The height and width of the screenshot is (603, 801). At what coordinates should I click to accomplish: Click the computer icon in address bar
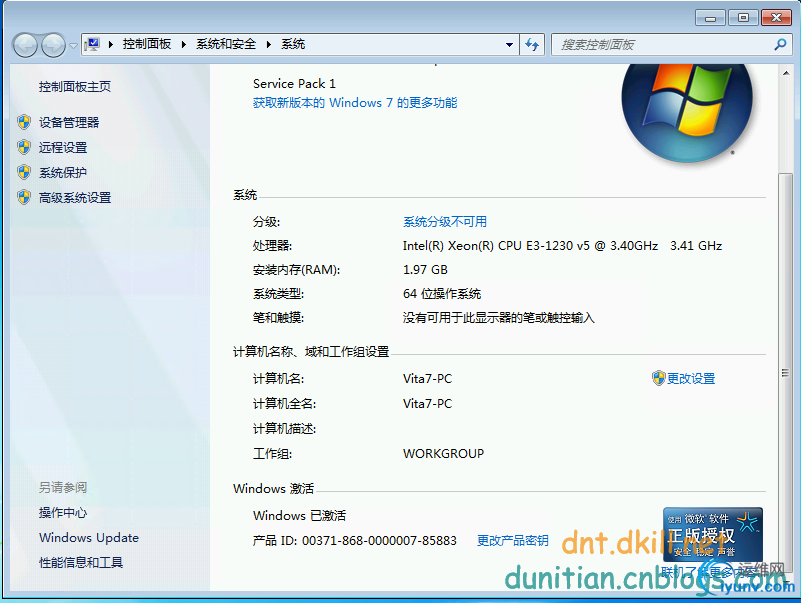click(92, 44)
